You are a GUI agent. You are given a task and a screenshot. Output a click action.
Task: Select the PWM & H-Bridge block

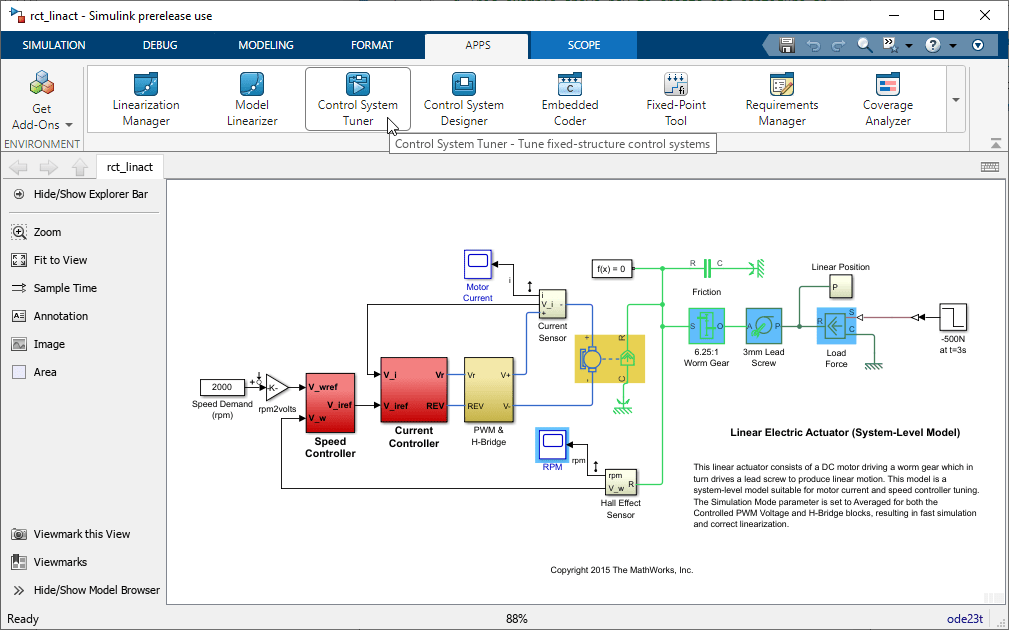coord(488,390)
